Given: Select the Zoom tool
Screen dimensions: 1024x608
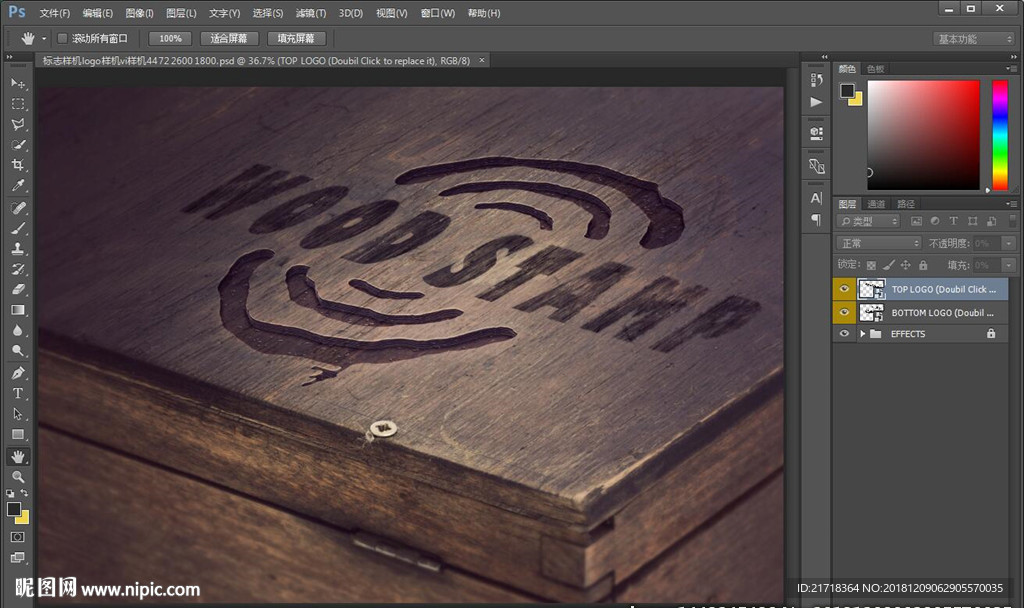Looking at the screenshot, I should tap(18, 477).
